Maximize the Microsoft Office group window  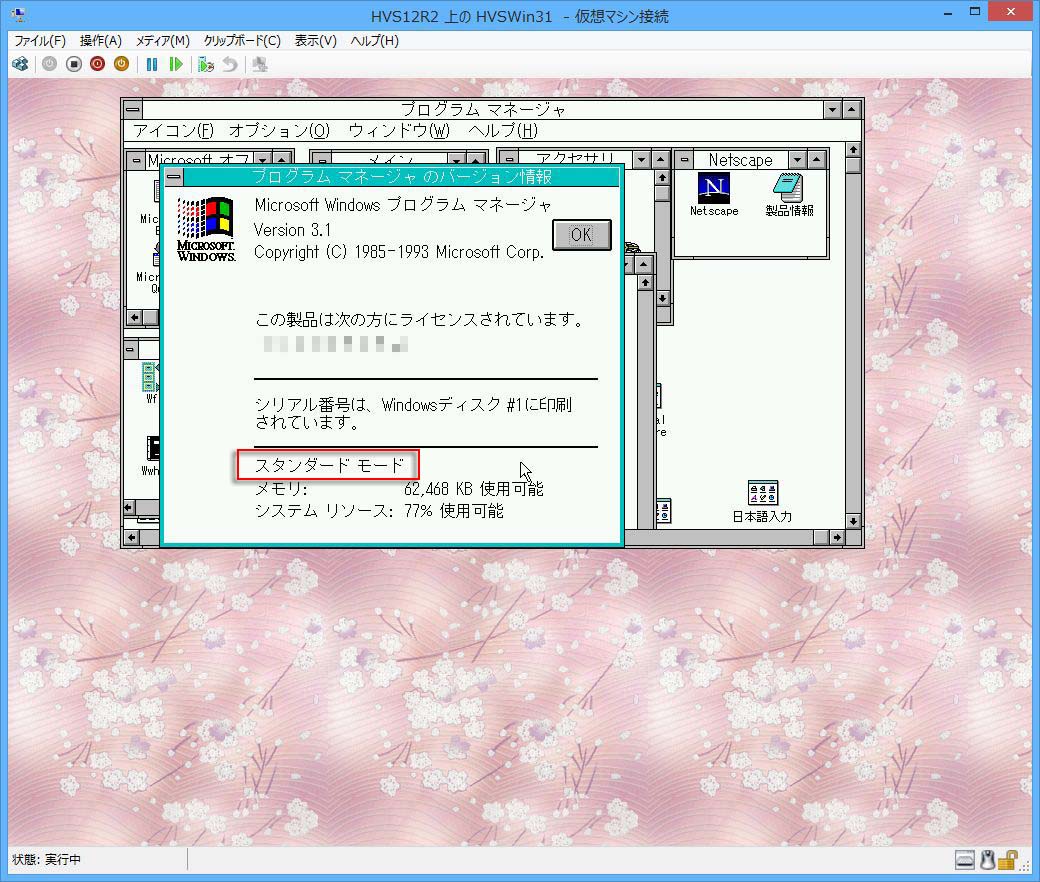pyautogui.click(x=283, y=160)
